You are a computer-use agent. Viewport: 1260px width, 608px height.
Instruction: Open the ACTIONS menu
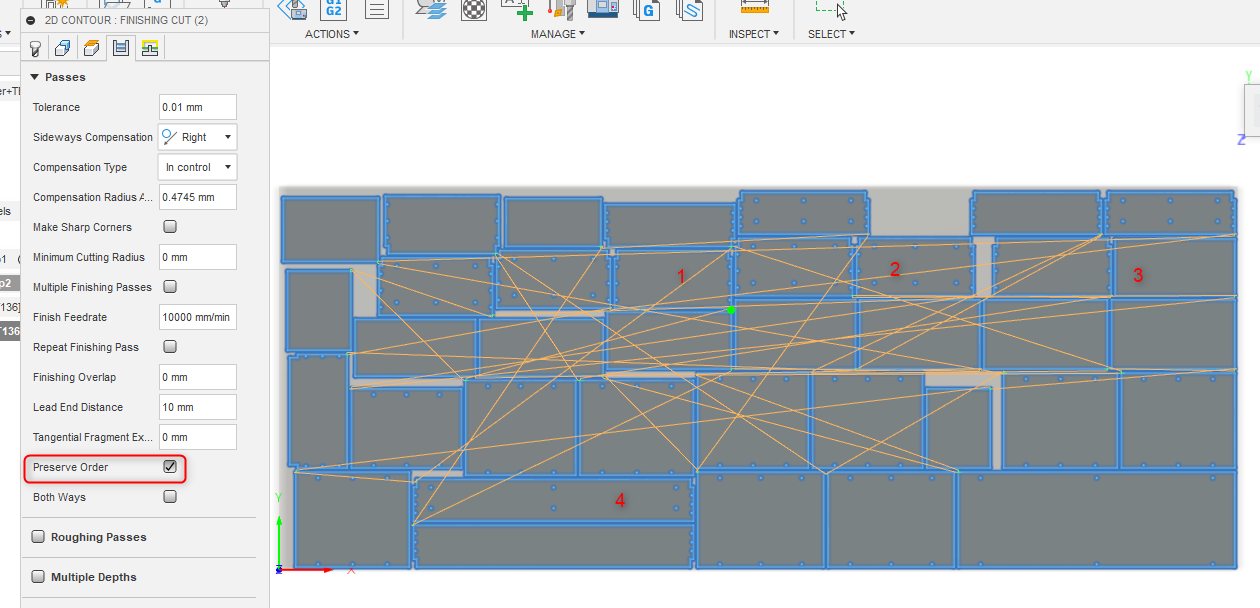(x=331, y=33)
